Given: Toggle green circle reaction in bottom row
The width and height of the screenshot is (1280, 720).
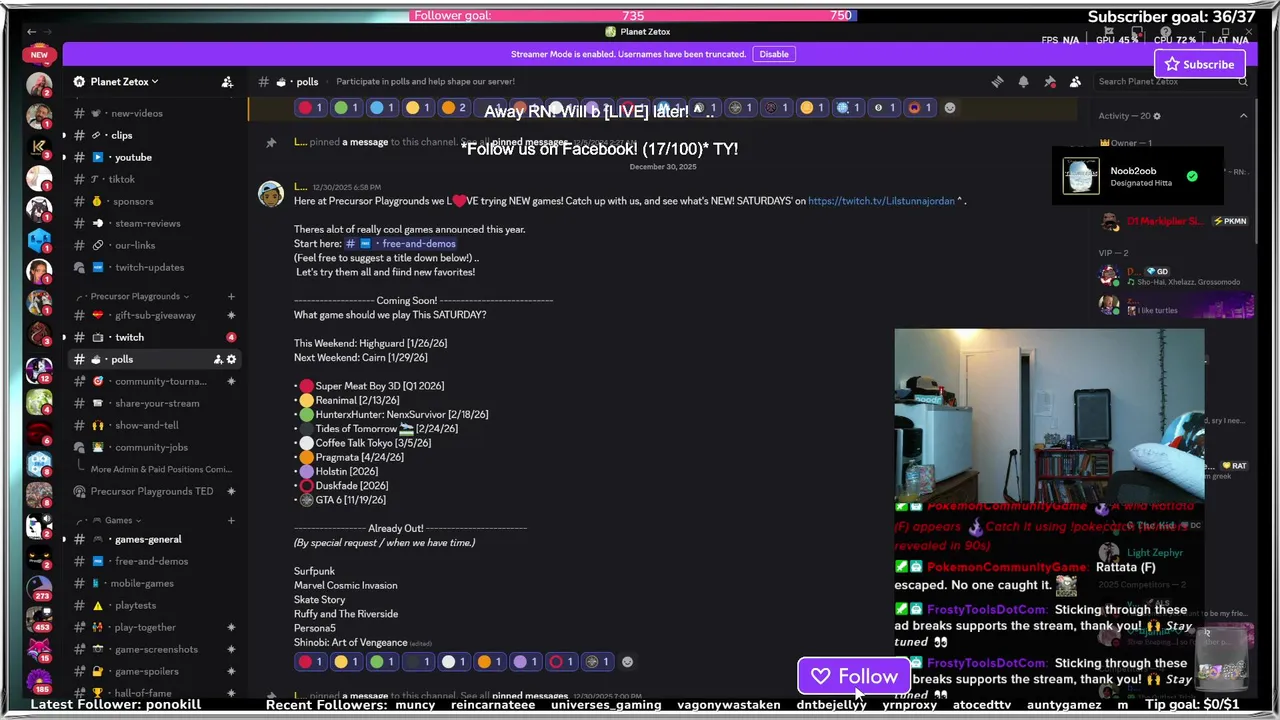Looking at the screenshot, I should pyautogui.click(x=383, y=662).
